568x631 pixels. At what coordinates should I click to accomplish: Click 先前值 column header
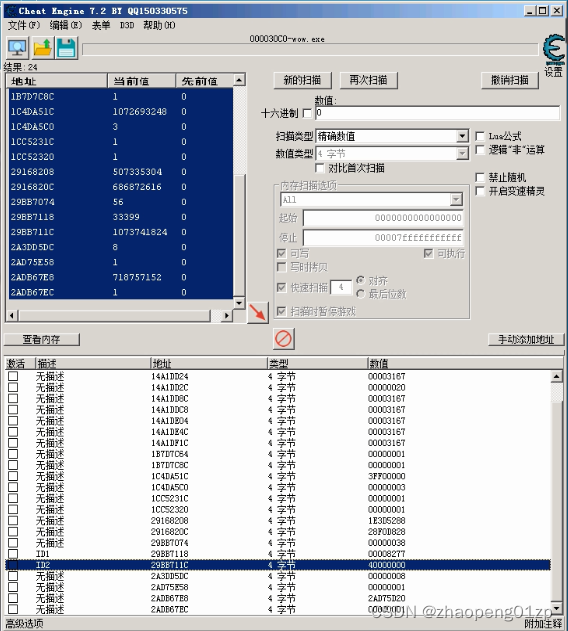tap(204, 81)
